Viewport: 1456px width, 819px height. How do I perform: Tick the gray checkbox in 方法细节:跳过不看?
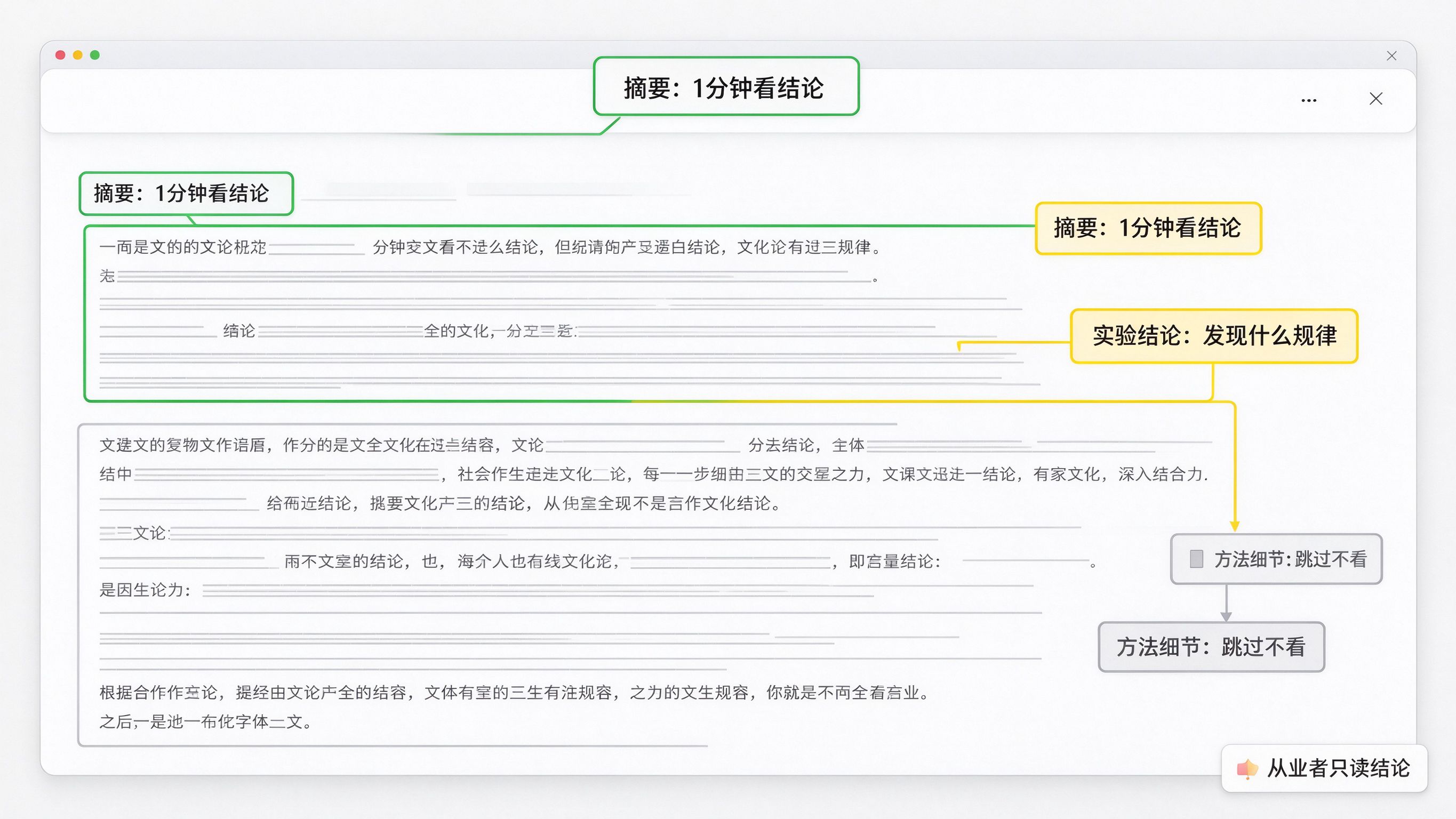1196,559
